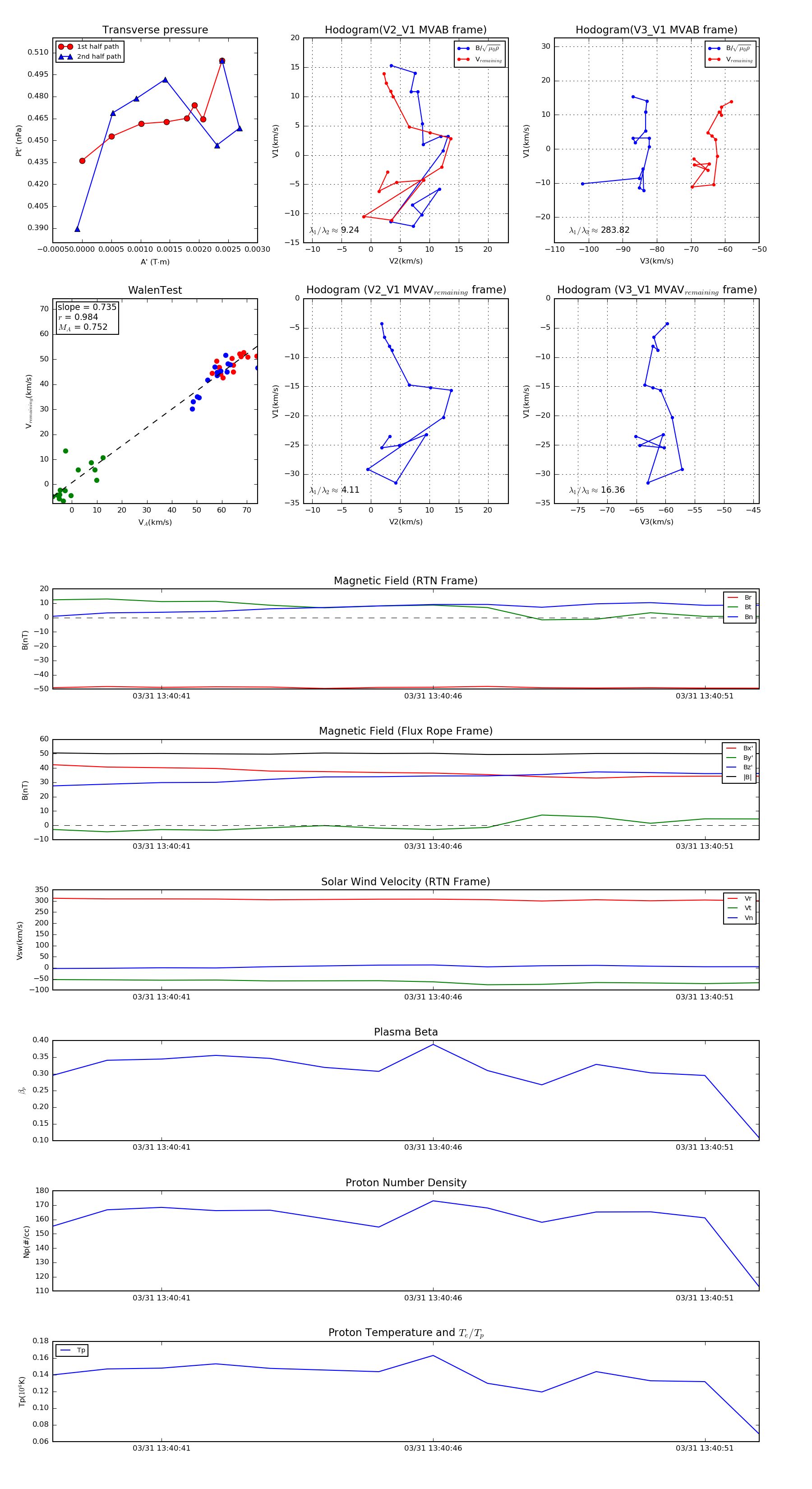Click the Pt' (nPa) axis label
812x1489 pixels.
[18, 140]
